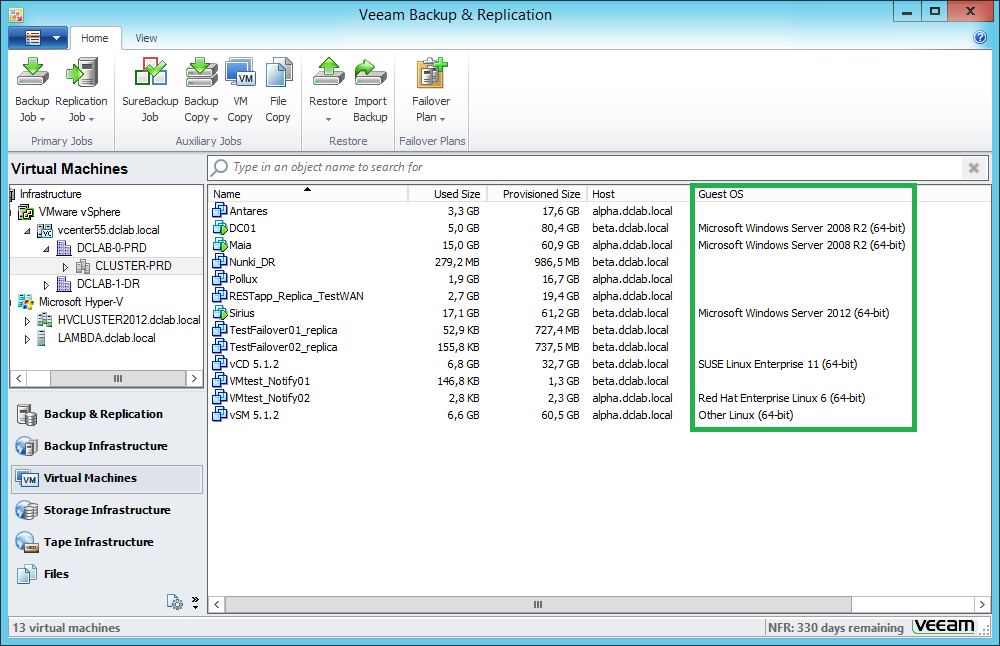Collapse the DCLAB-0-PRD datacenter node
Image resolution: width=1000 pixels, height=646 pixels.
(x=46, y=249)
